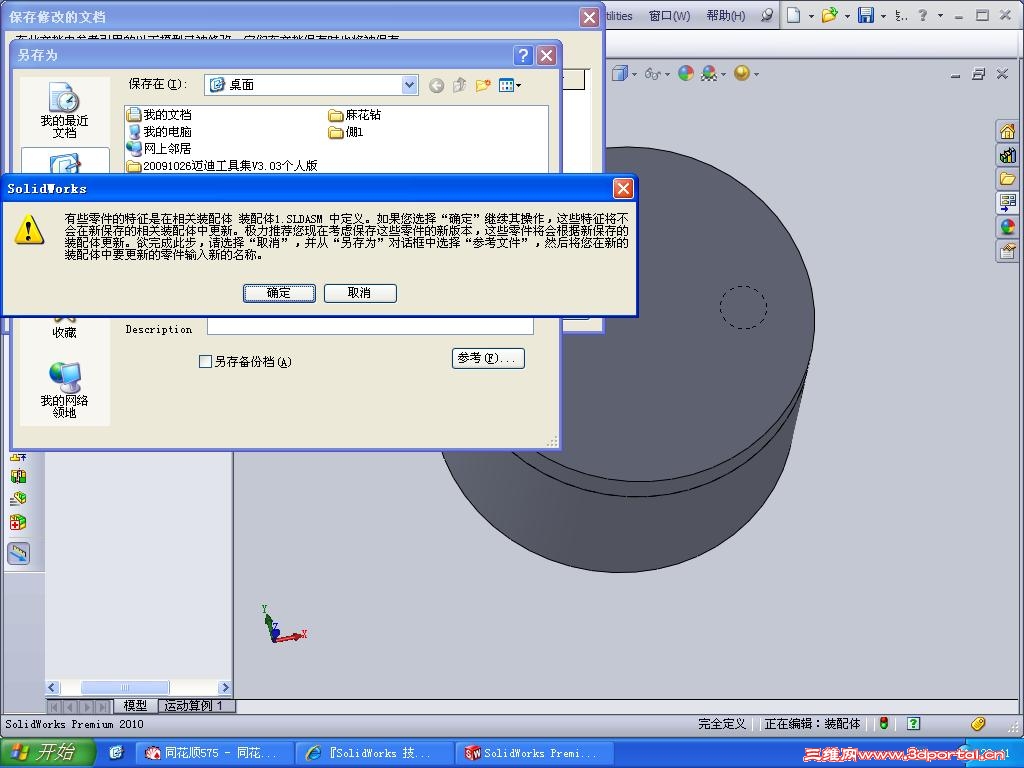Expand the New document dropdown arrow
This screenshot has height=768, width=1024.
pos(811,16)
